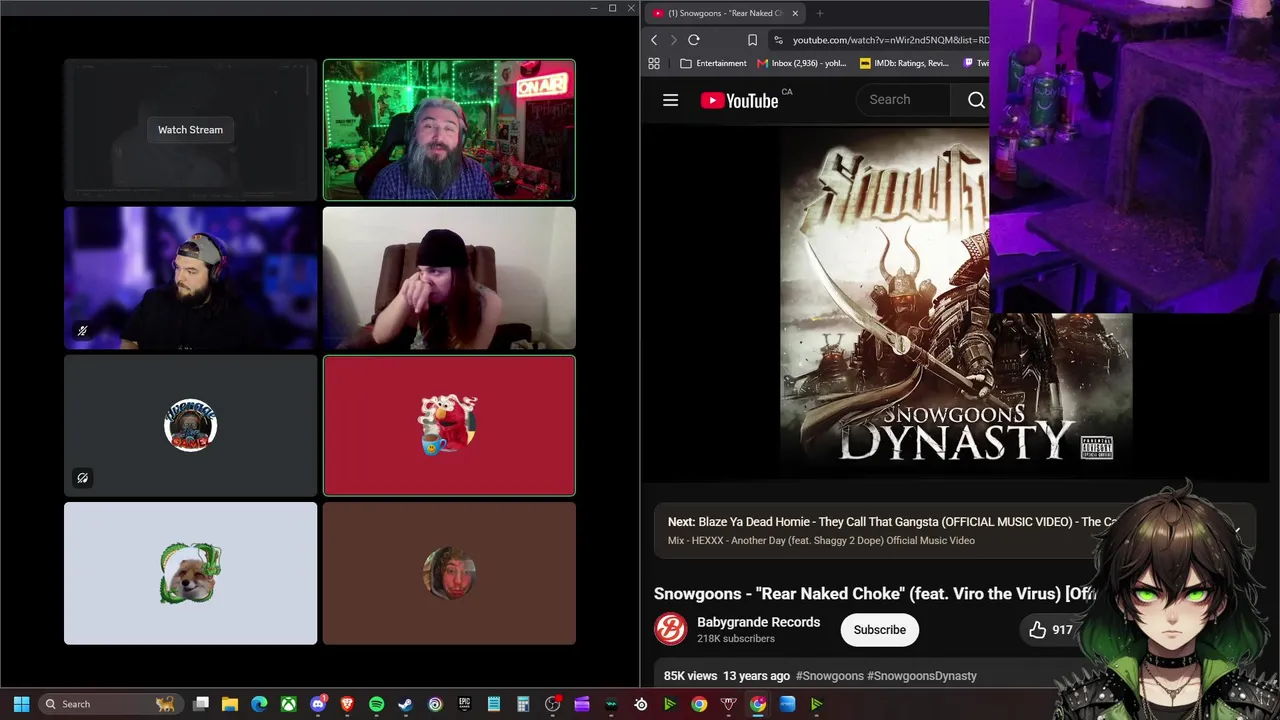Click the Snowgoons "Rear Naked Choke" video title

[876, 594]
